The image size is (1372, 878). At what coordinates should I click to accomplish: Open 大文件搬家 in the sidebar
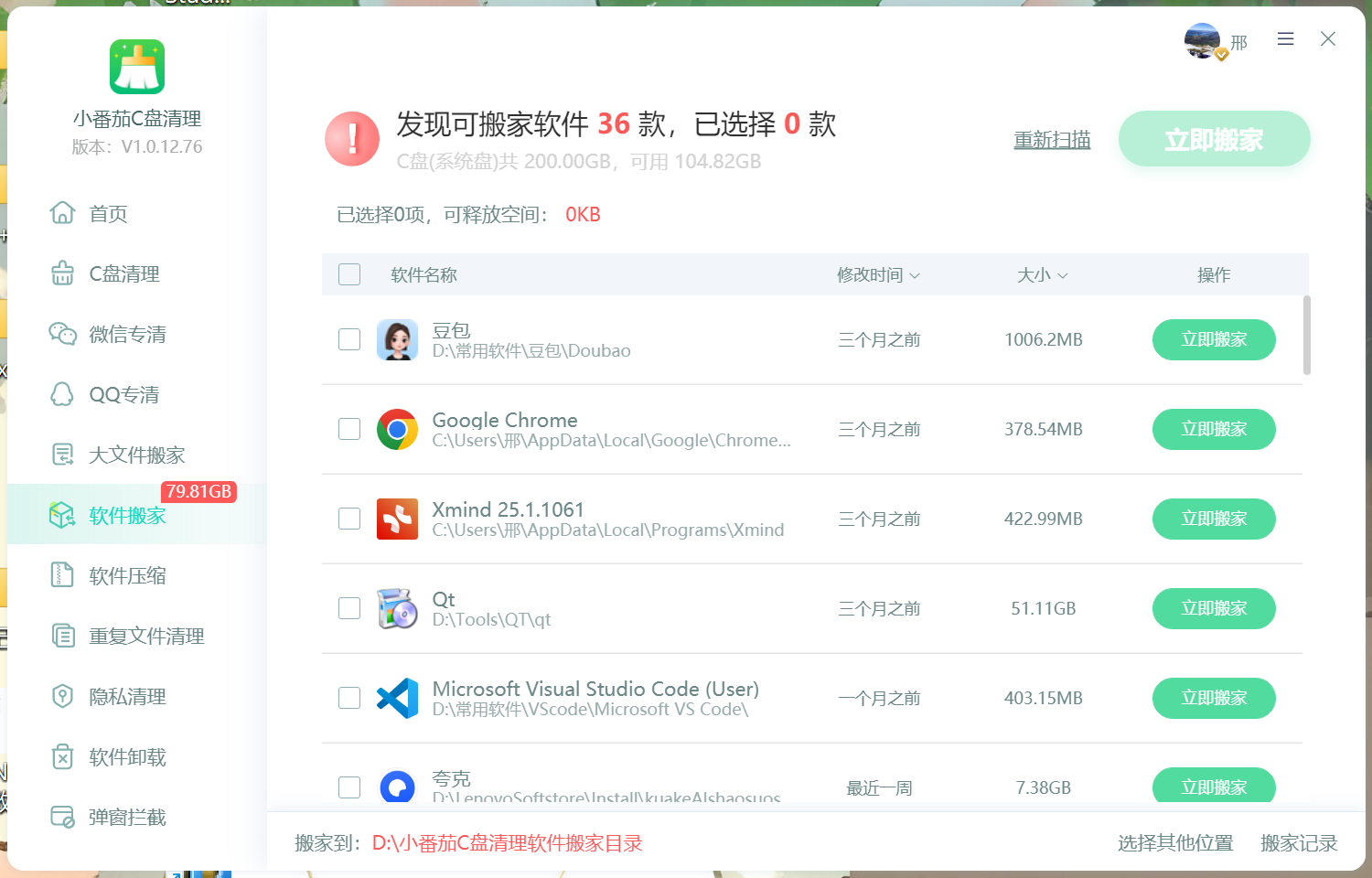pos(137,455)
